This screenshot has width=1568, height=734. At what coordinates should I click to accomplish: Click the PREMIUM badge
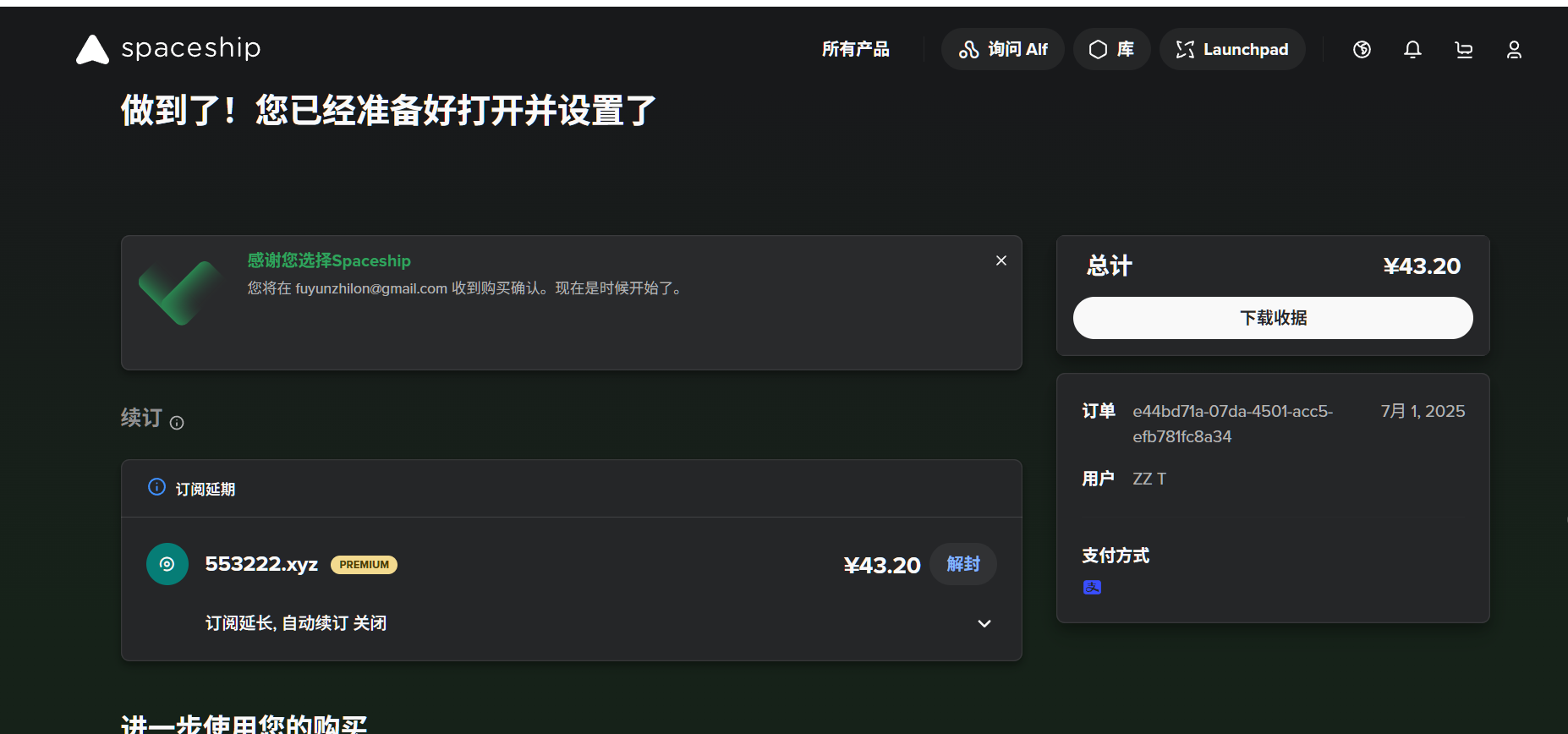364,565
